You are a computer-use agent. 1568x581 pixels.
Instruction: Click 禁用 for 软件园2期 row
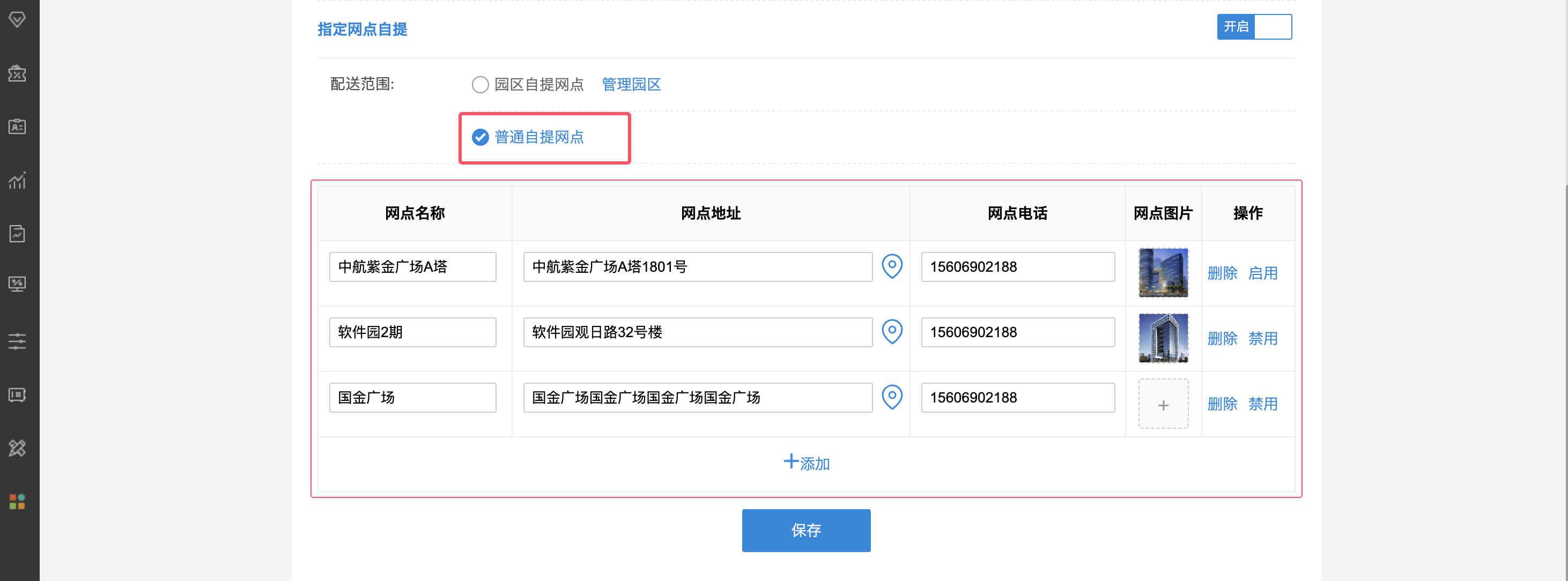coord(1262,338)
